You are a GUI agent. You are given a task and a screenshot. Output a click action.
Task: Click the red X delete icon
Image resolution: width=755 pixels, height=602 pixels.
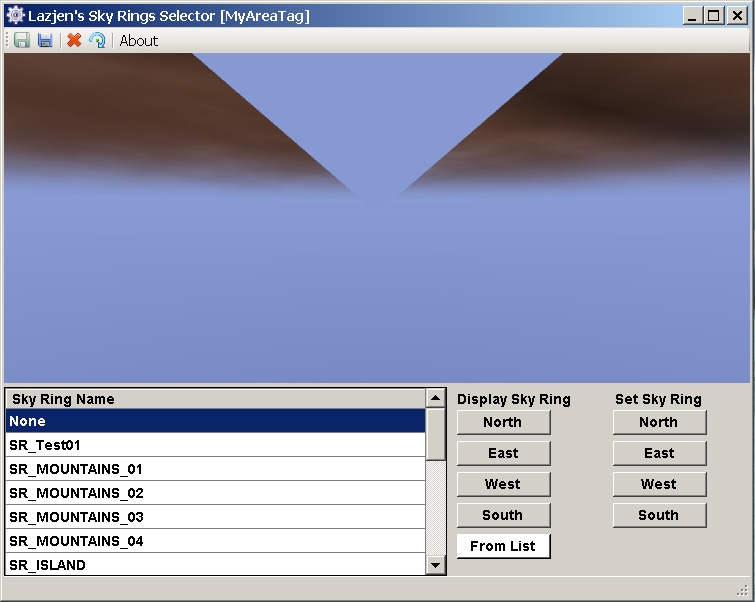coord(74,40)
